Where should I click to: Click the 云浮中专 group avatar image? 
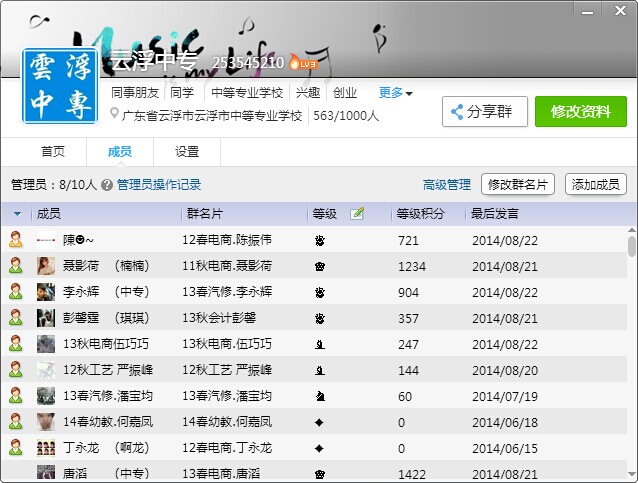pos(60,86)
